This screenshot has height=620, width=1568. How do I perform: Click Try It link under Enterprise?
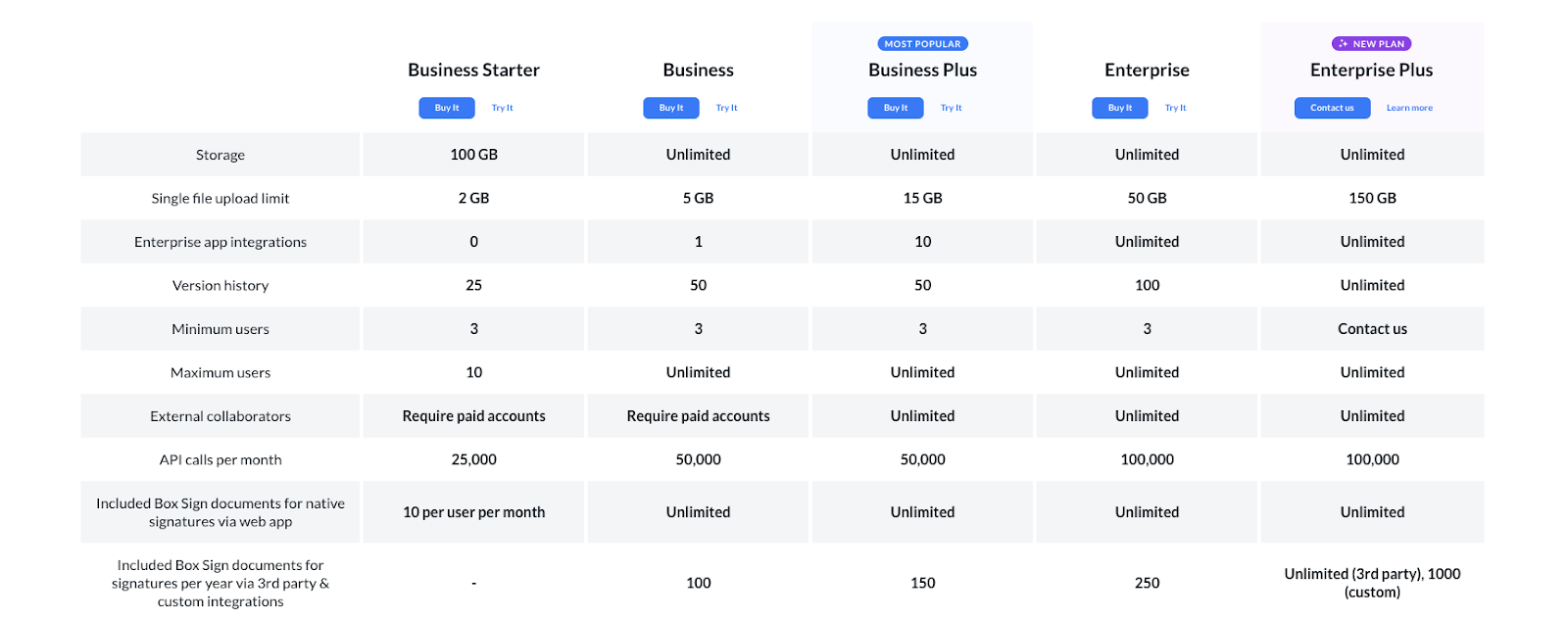[1176, 108]
